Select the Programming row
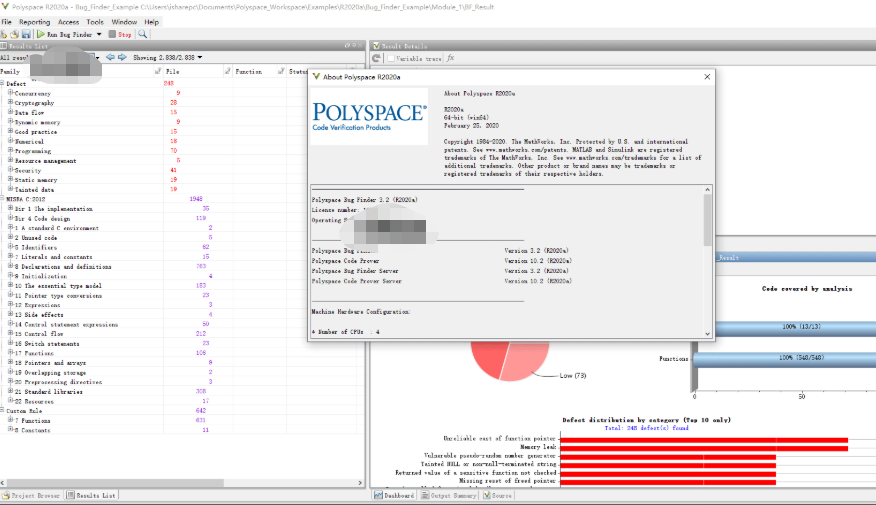Viewport: 876px width, 505px height. (x=182, y=151)
